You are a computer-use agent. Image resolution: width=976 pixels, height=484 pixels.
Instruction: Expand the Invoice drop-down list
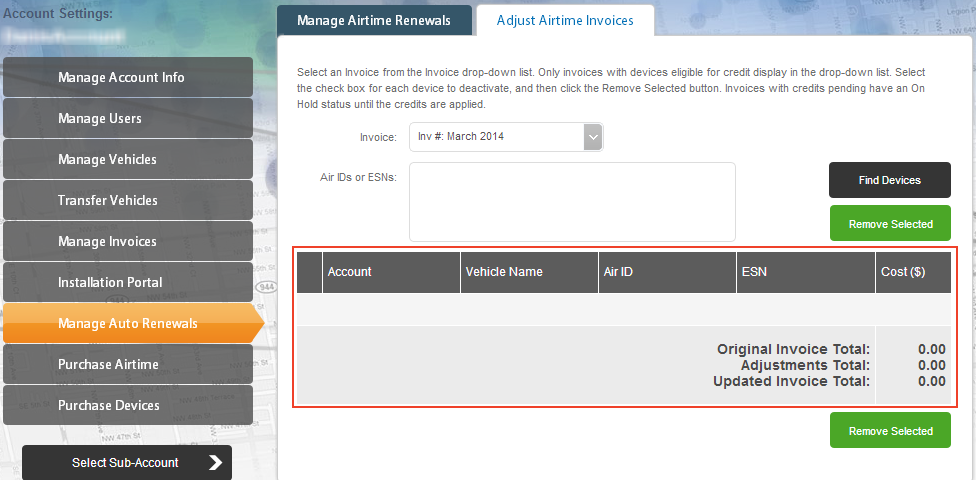pyautogui.click(x=506, y=137)
